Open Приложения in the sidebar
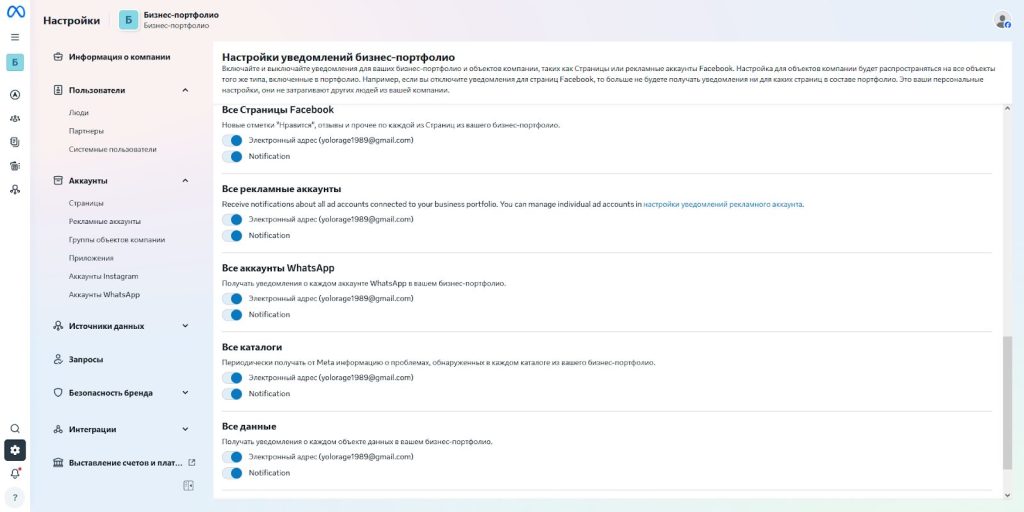The image size is (1024, 512). click(91, 258)
